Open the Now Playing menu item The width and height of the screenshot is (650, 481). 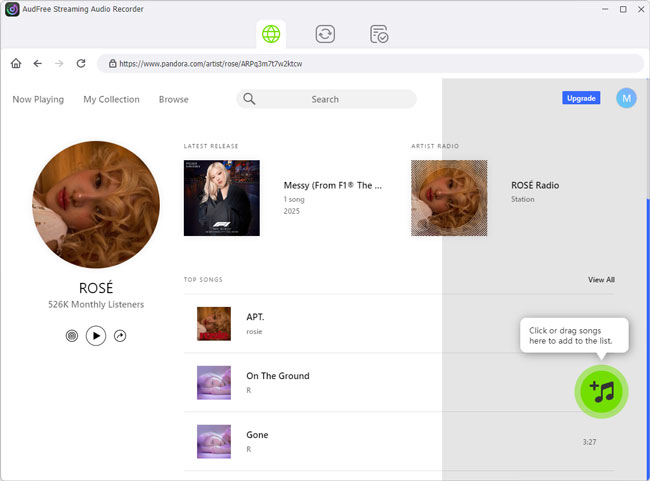click(38, 100)
